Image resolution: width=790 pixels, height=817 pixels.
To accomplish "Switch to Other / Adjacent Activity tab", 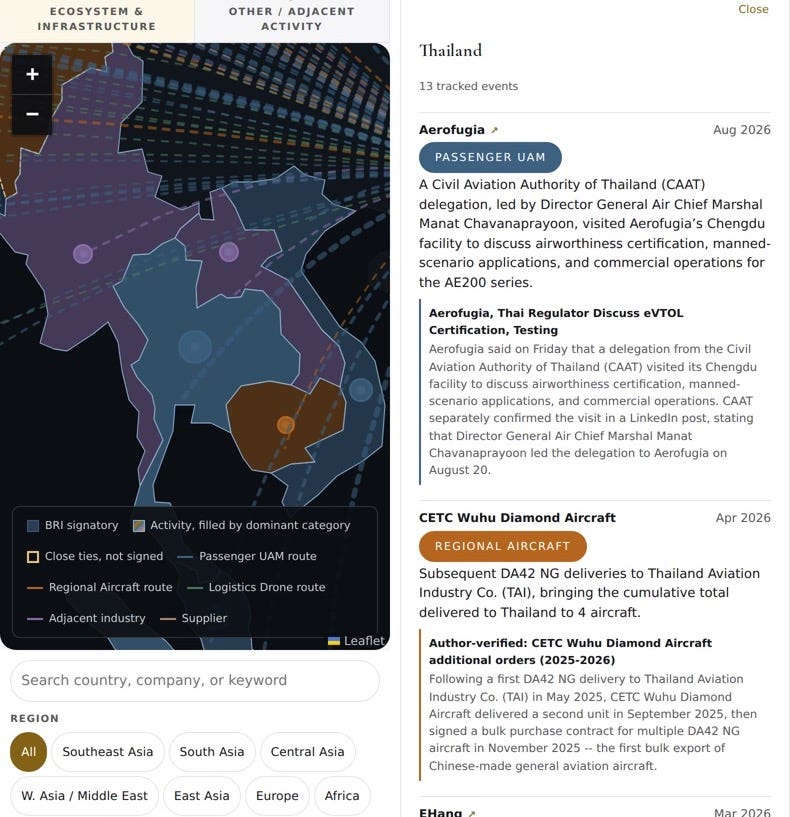I will [x=292, y=19].
